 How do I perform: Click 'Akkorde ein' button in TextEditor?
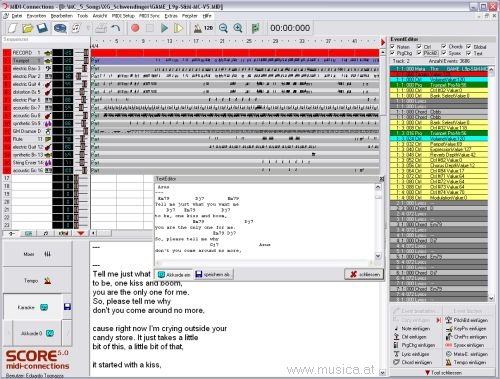174,275
